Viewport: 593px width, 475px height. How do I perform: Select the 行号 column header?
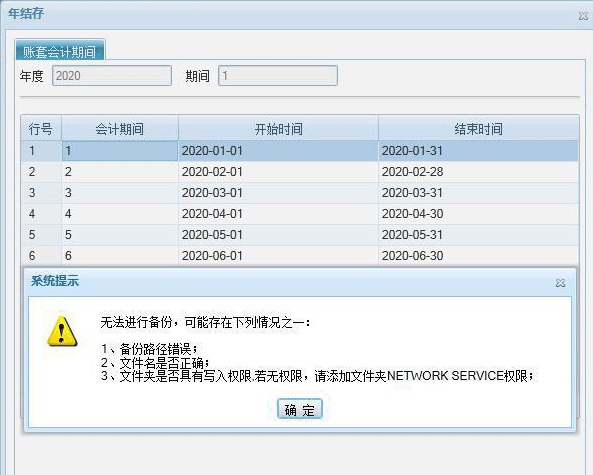point(41,129)
